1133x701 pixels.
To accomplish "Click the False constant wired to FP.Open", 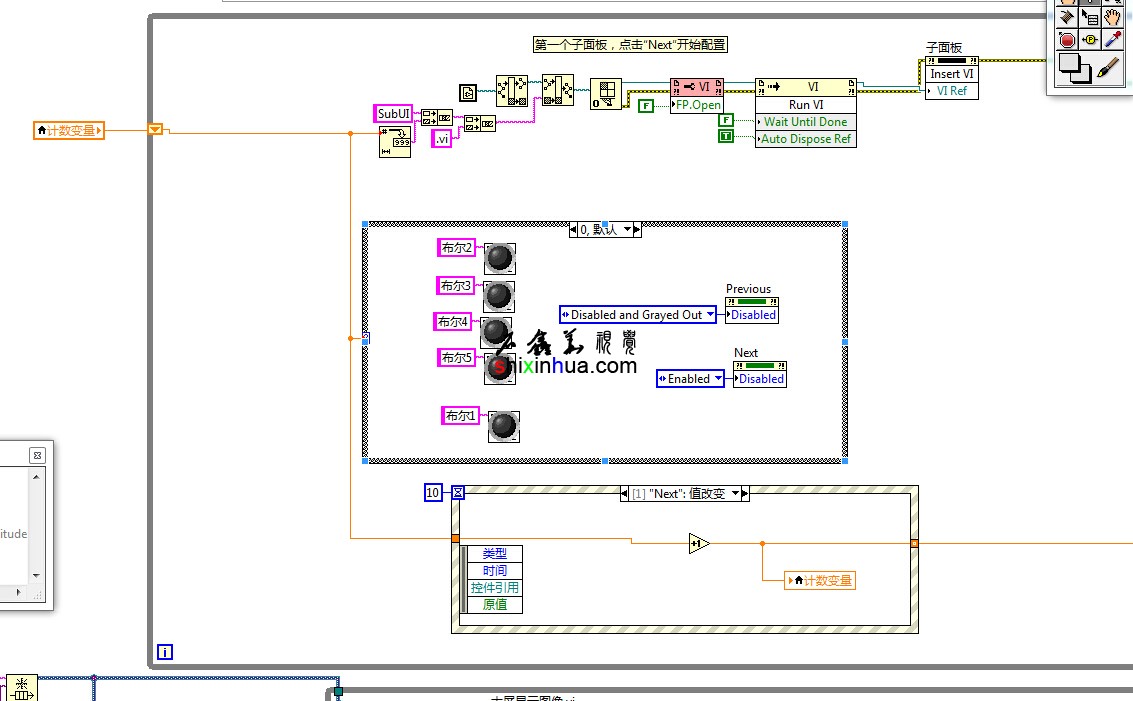I will [x=646, y=105].
